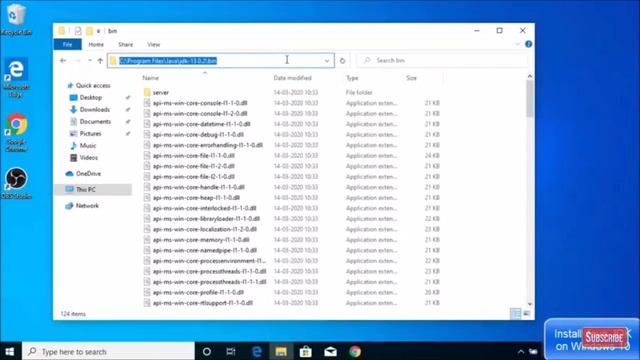Select This PC in navigation pane

pyautogui.click(x=93, y=189)
